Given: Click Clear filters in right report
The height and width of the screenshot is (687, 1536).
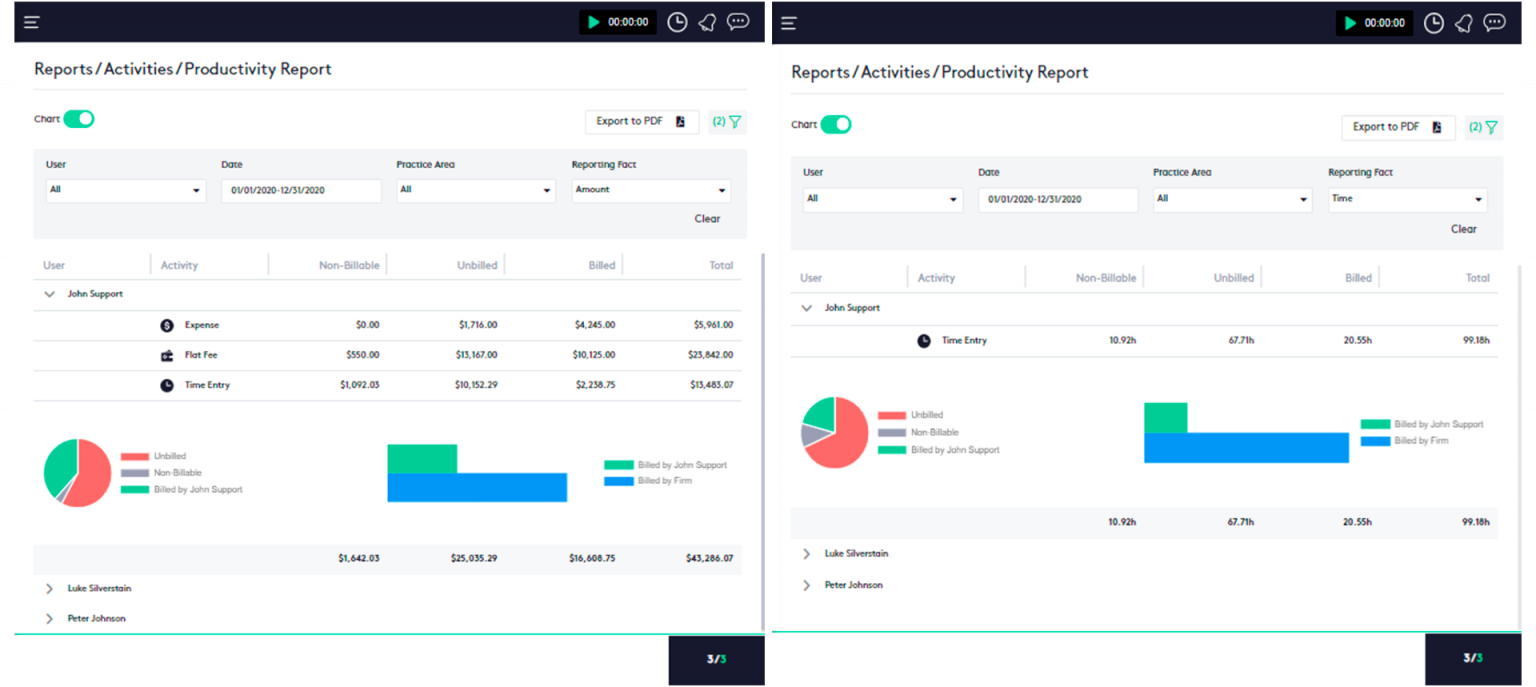Looking at the screenshot, I should [x=1464, y=229].
